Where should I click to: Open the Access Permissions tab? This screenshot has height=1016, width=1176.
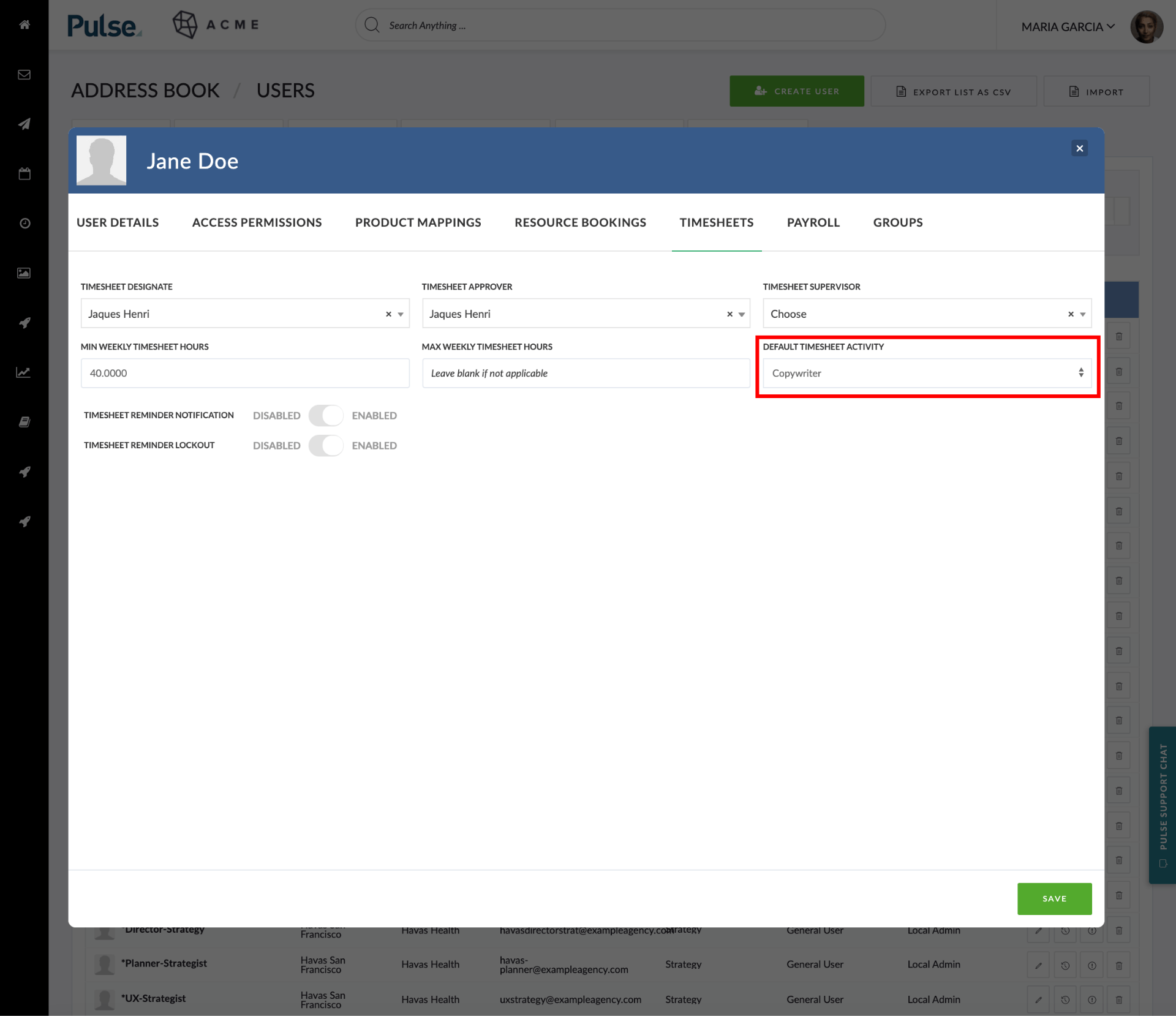(x=257, y=222)
